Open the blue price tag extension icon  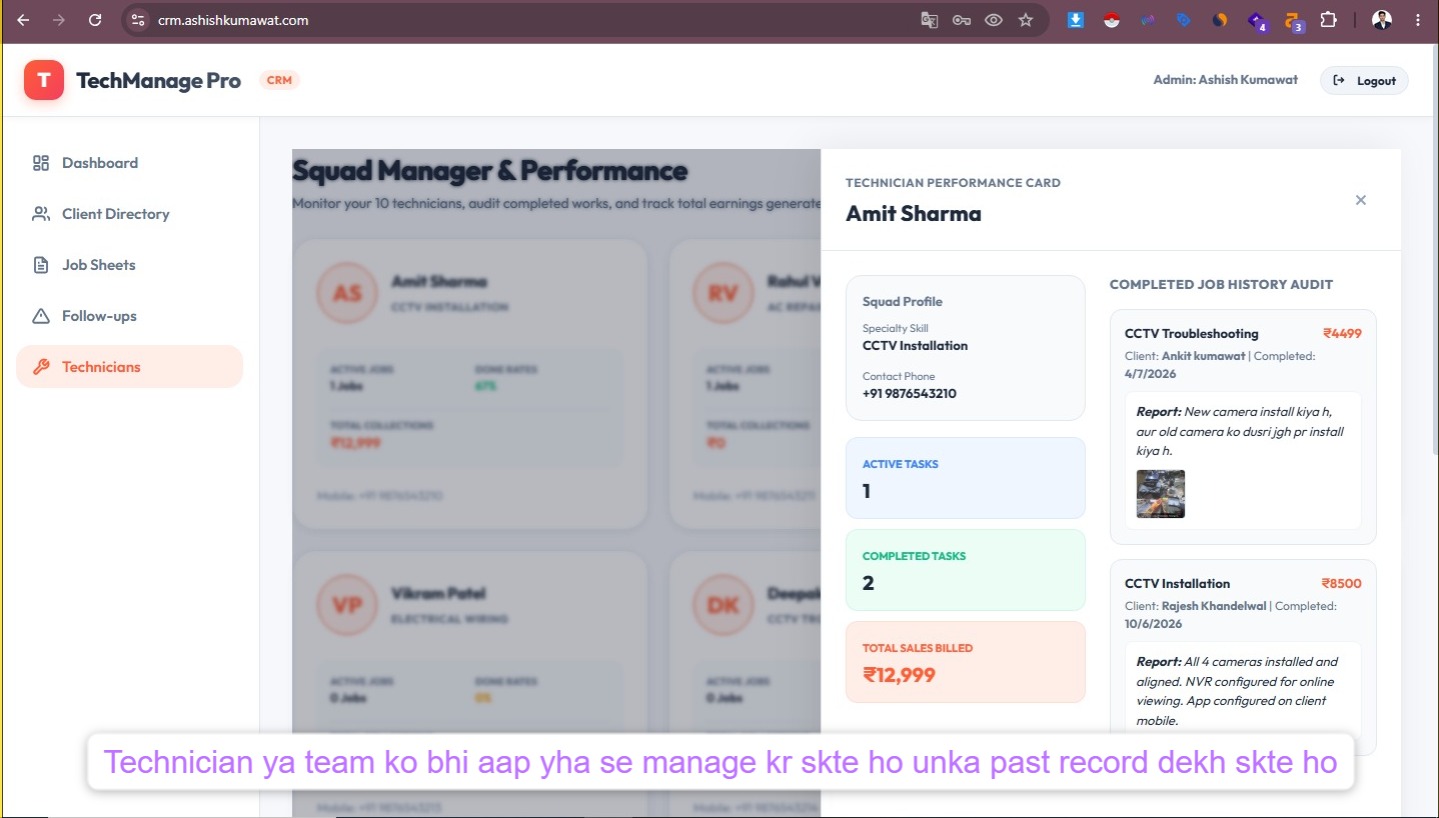click(1184, 20)
